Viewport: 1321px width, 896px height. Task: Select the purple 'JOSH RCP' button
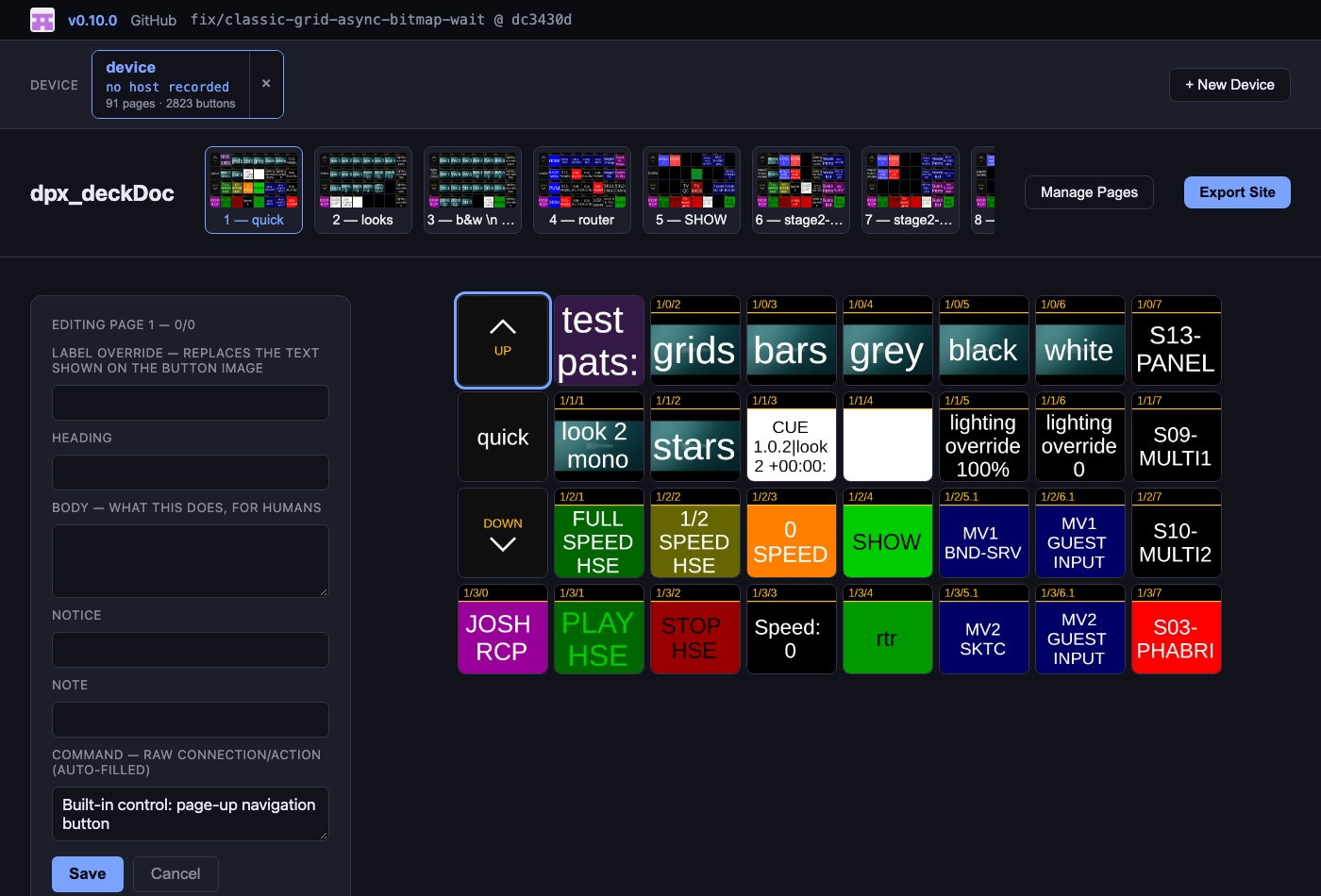(503, 629)
